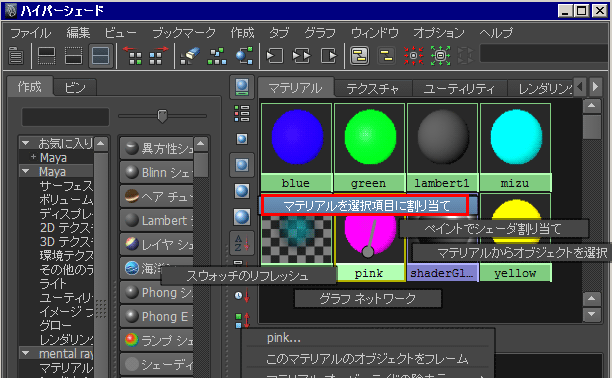
Task: Click the swatch size slider handle
Action: point(162,116)
